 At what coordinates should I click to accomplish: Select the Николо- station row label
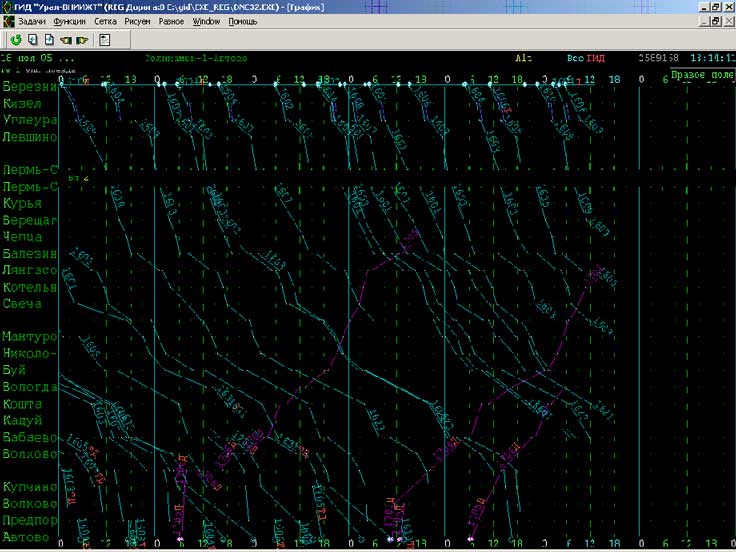tap(30, 353)
